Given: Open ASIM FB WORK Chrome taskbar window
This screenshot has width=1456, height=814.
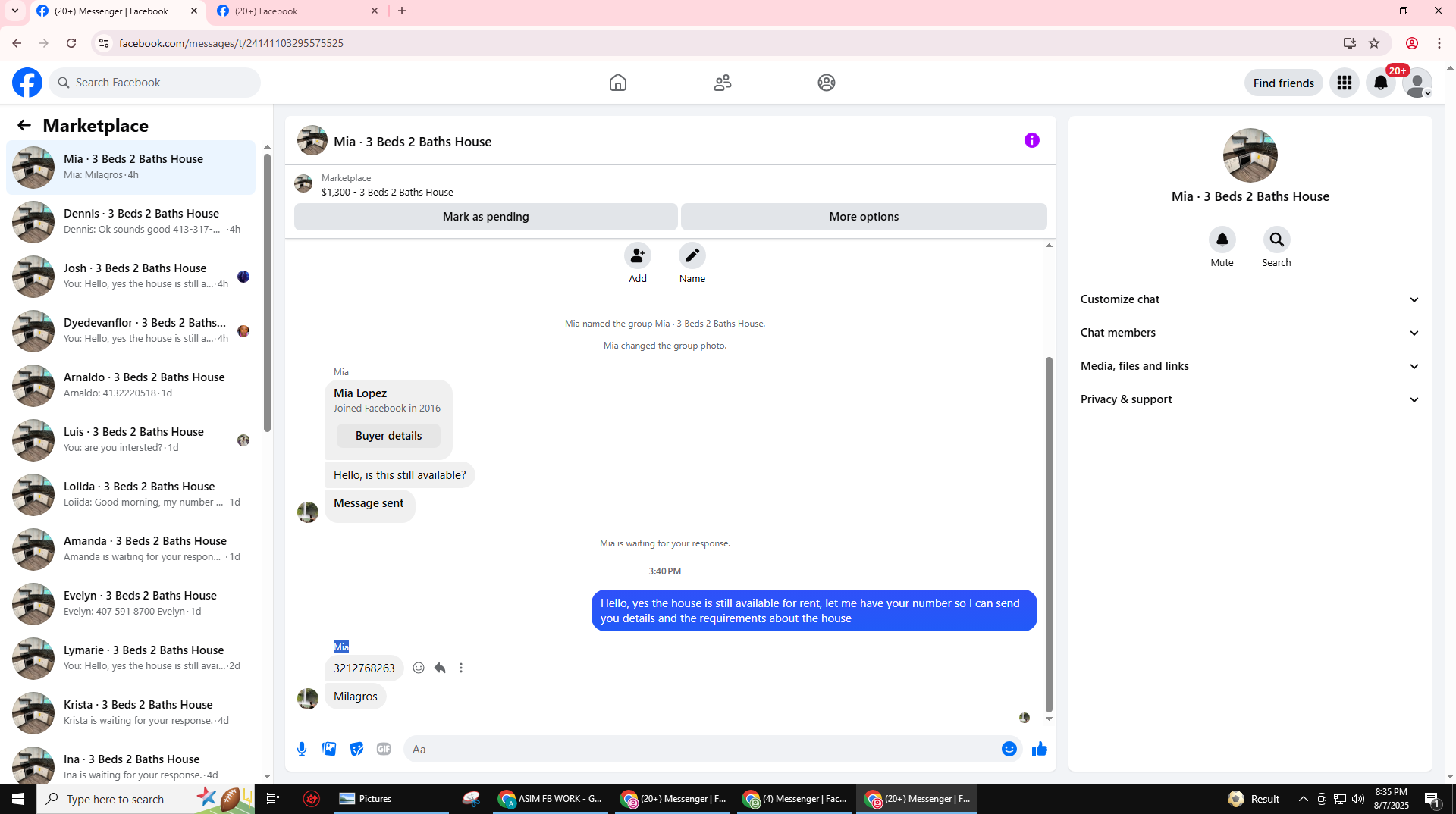Looking at the screenshot, I should [551, 799].
